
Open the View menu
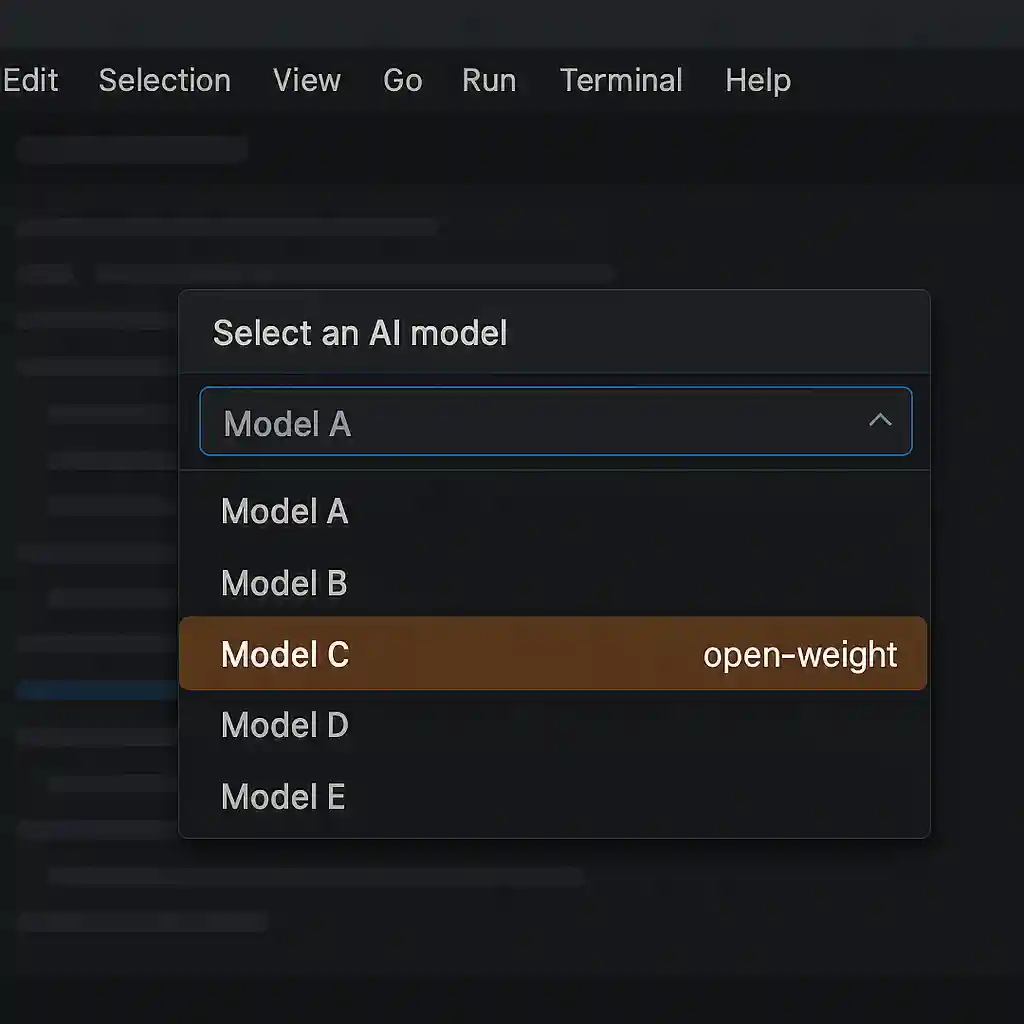point(307,80)
